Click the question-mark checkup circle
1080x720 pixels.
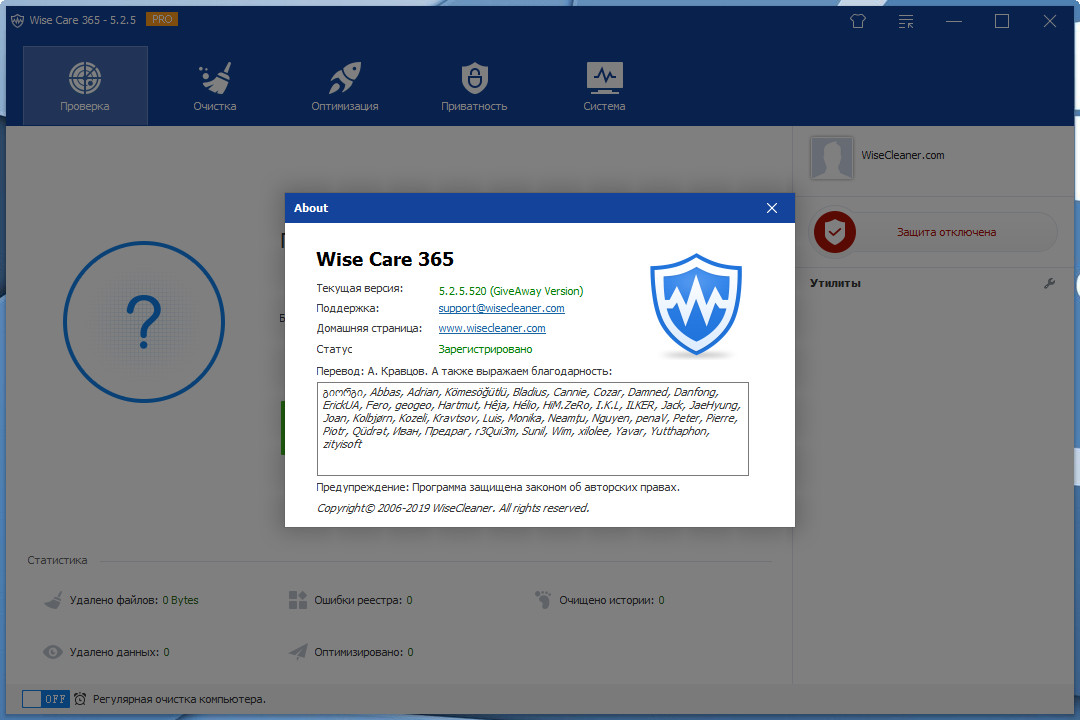point(144,322)
